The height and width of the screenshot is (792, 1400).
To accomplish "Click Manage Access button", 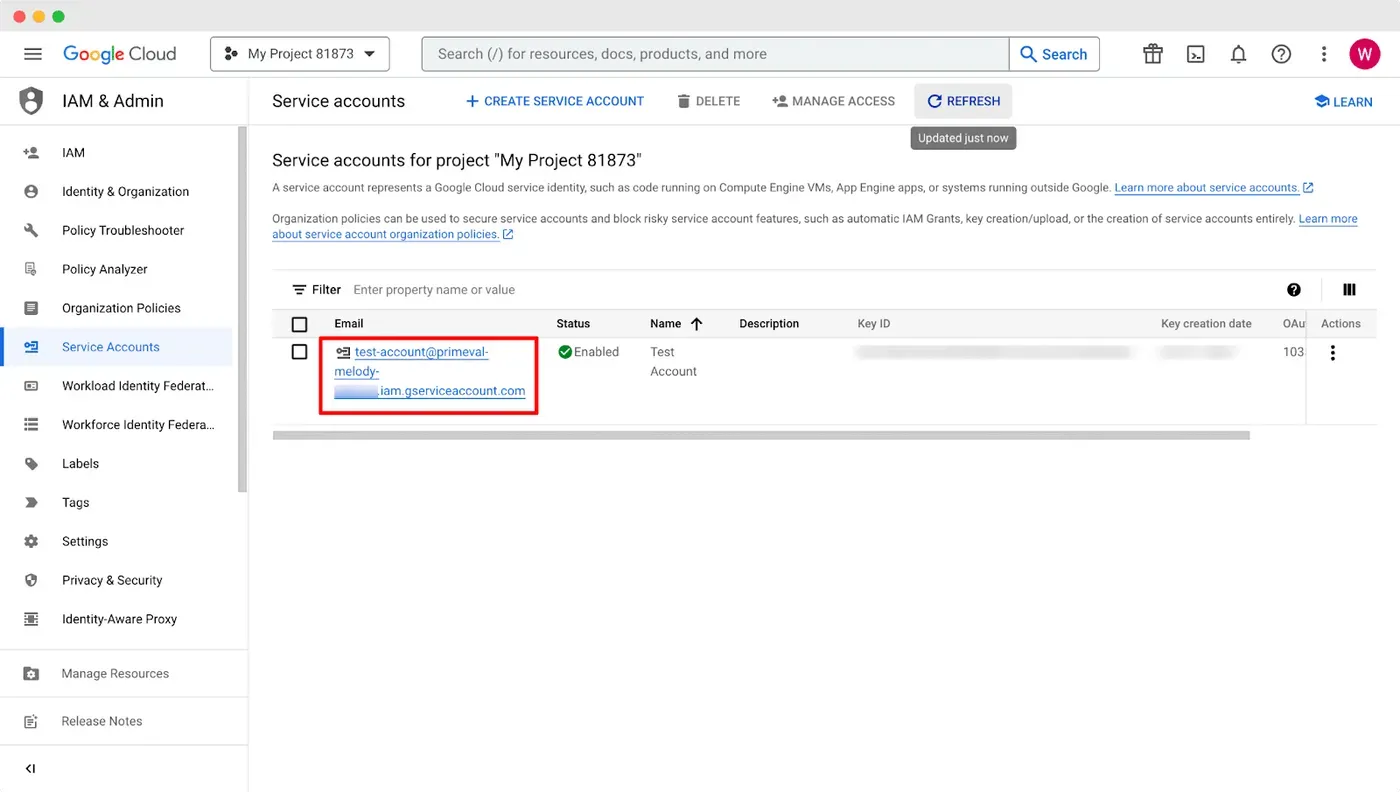I will (834, 101).
